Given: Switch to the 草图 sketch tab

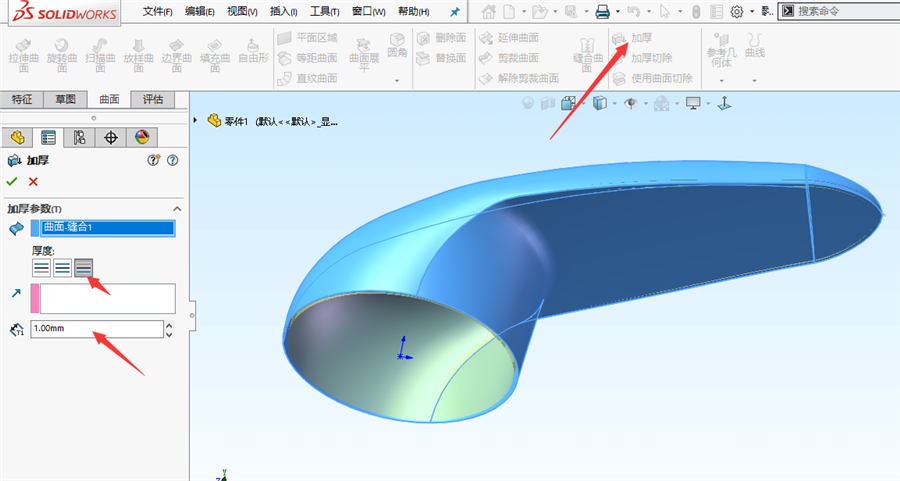Looking at the screenshot, I should (65, 99).
